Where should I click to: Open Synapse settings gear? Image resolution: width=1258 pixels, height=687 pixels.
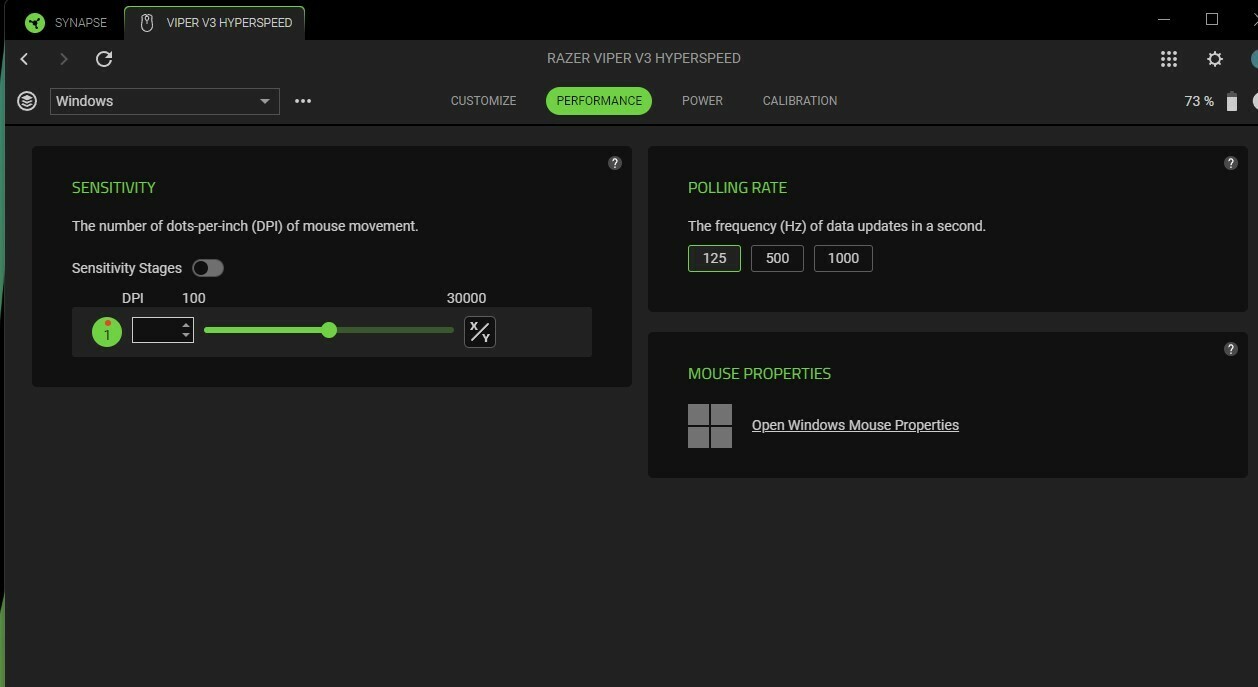click(x=1215, y=59)
